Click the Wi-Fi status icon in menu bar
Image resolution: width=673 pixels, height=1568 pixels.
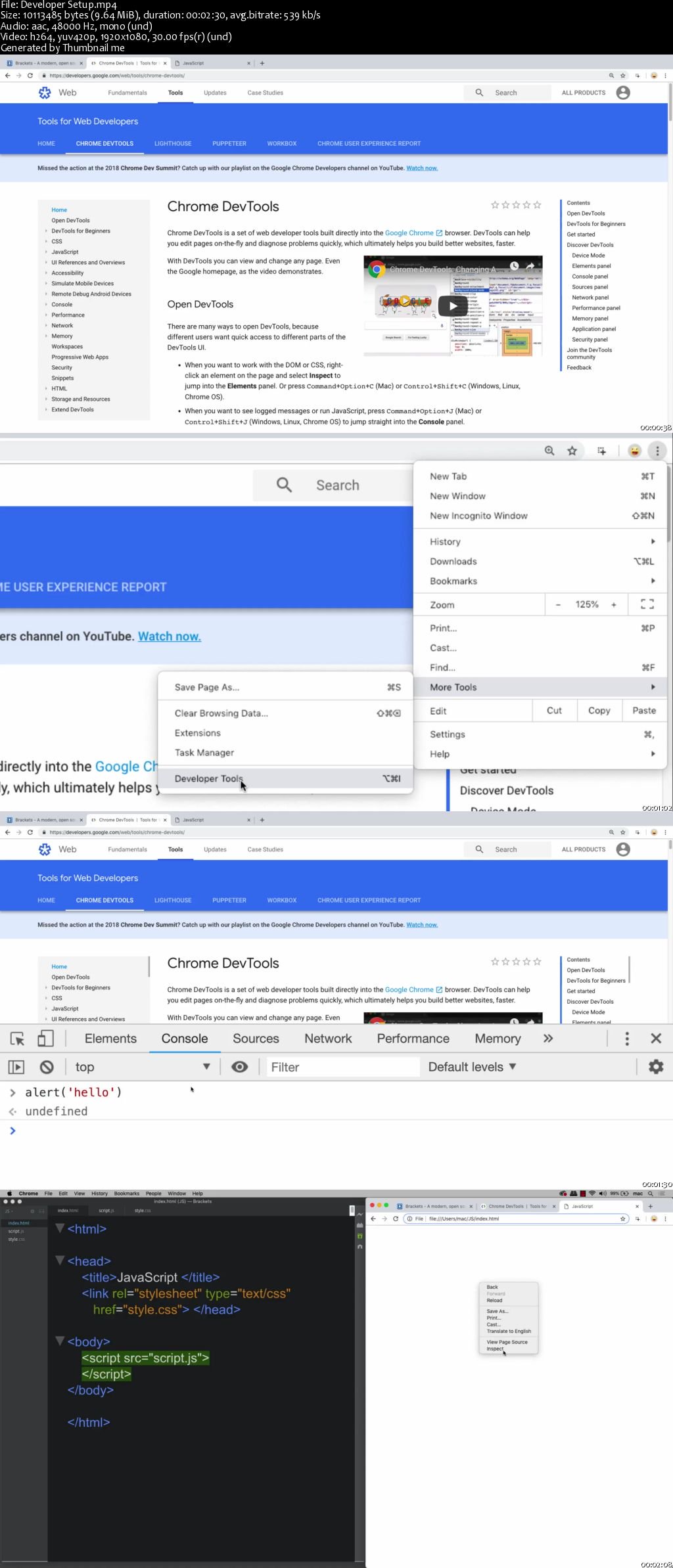(592, 1194)
